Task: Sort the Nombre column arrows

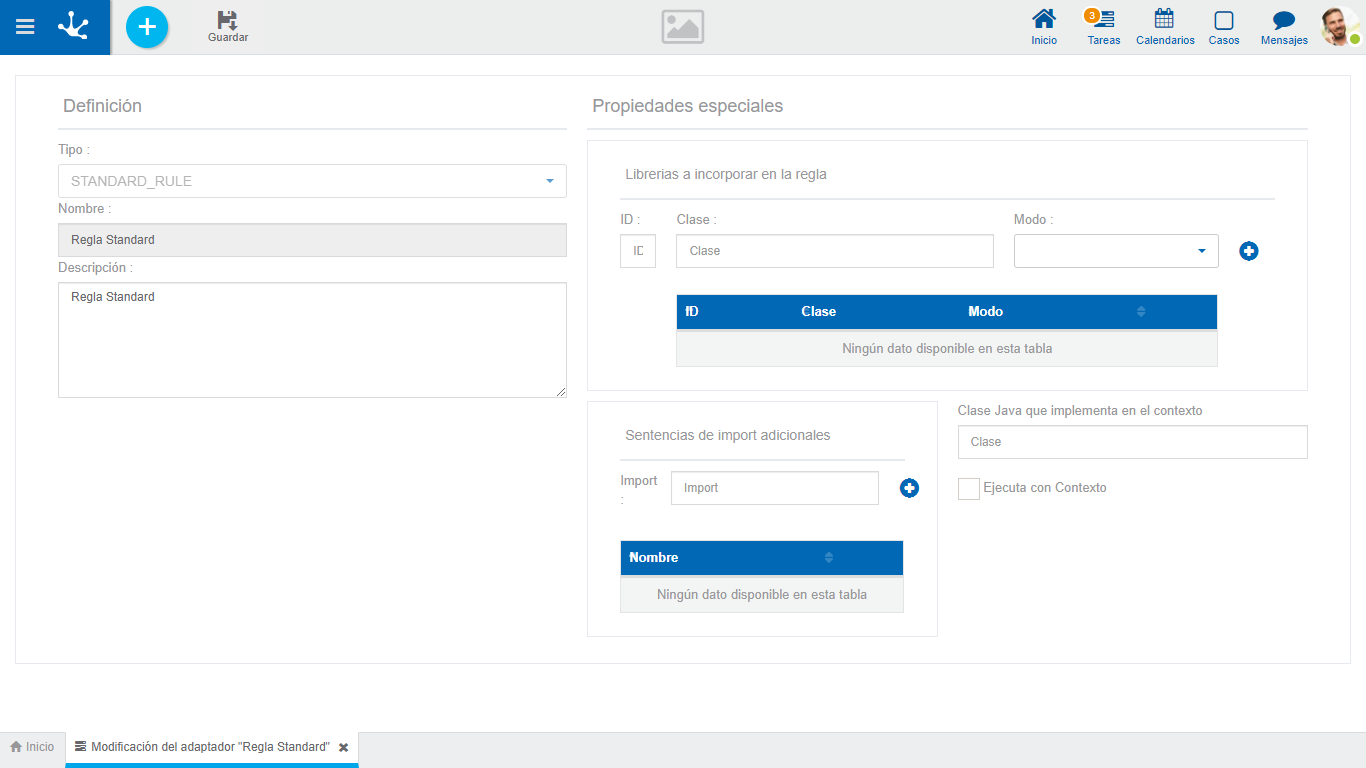Action: click(828, 558)
